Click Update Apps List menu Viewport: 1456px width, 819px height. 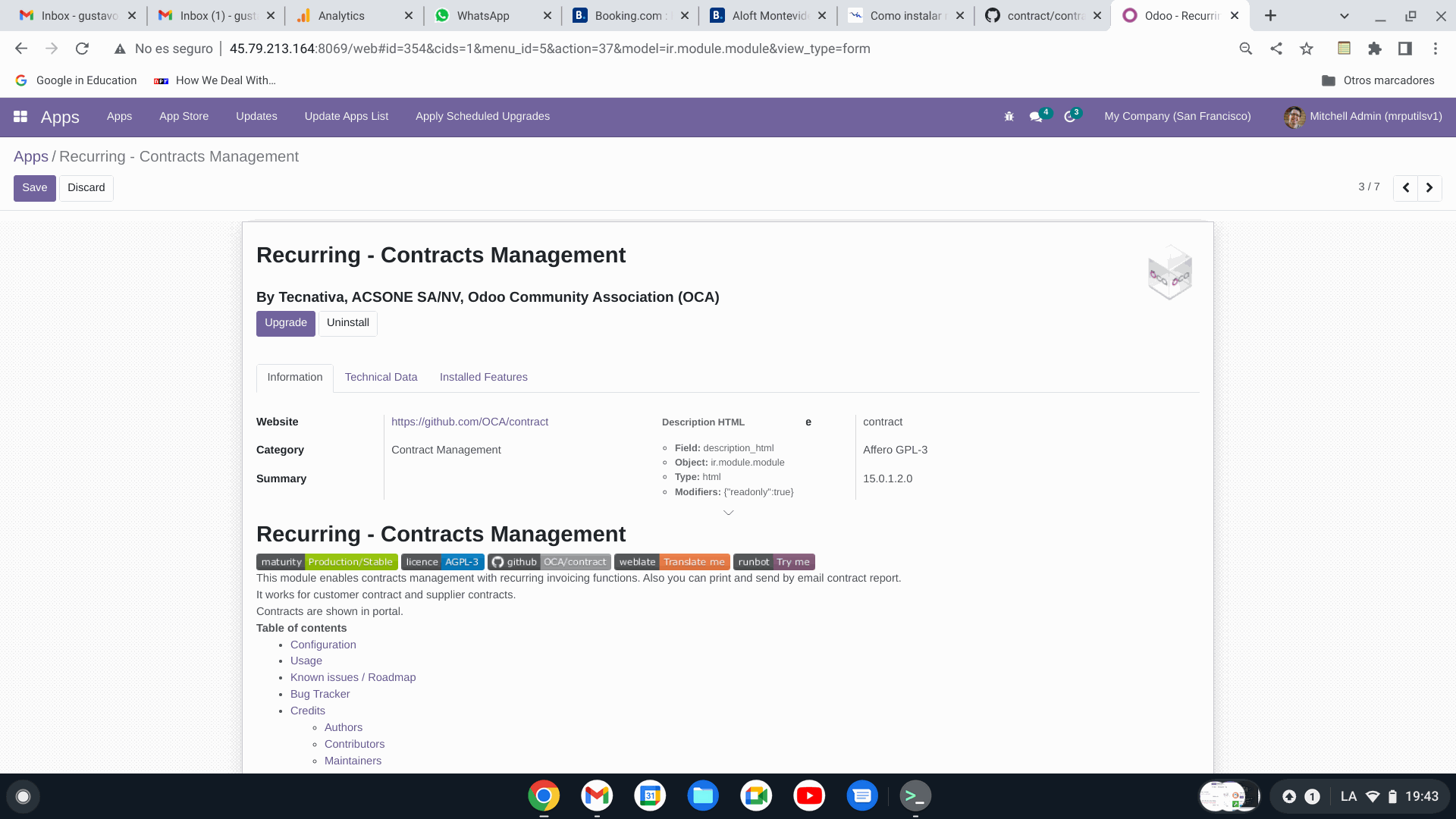pos(346,117)
